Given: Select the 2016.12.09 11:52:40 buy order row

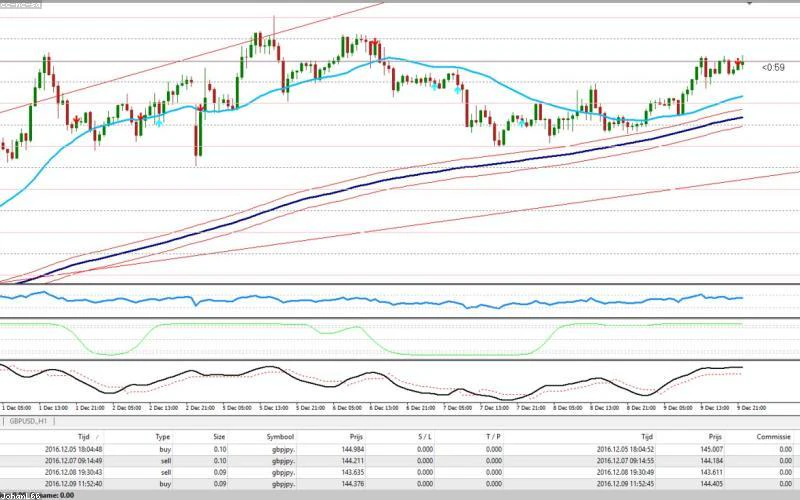Looking at the screenshot, I should pos(400,484).
